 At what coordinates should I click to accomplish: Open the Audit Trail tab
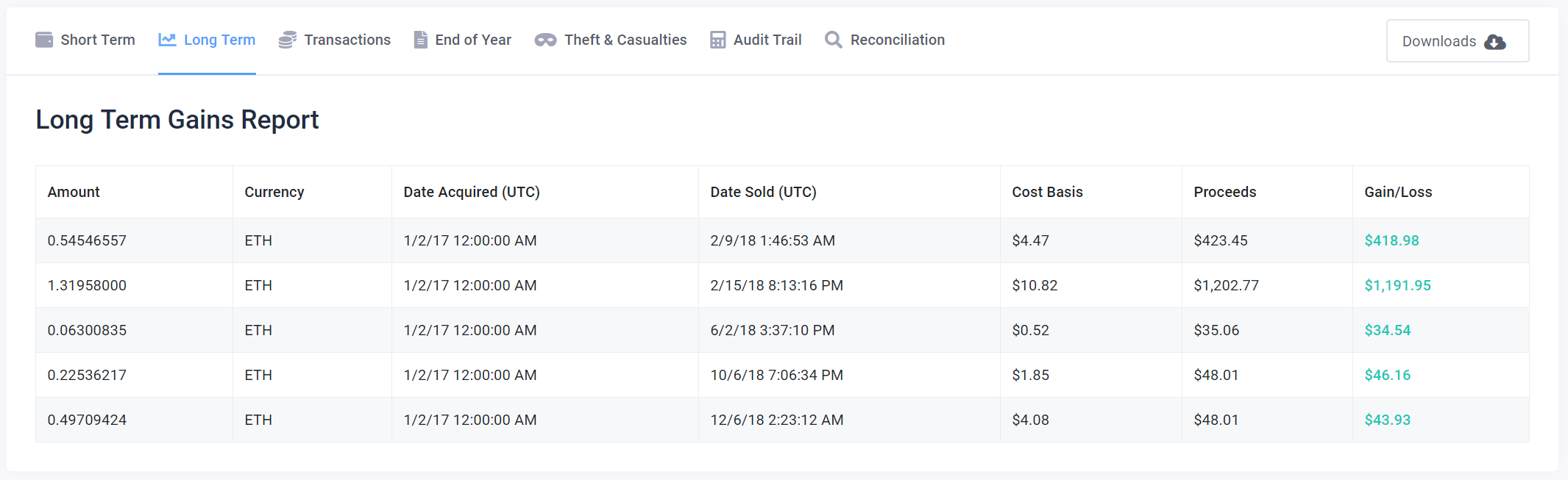[x=767, y=40]
